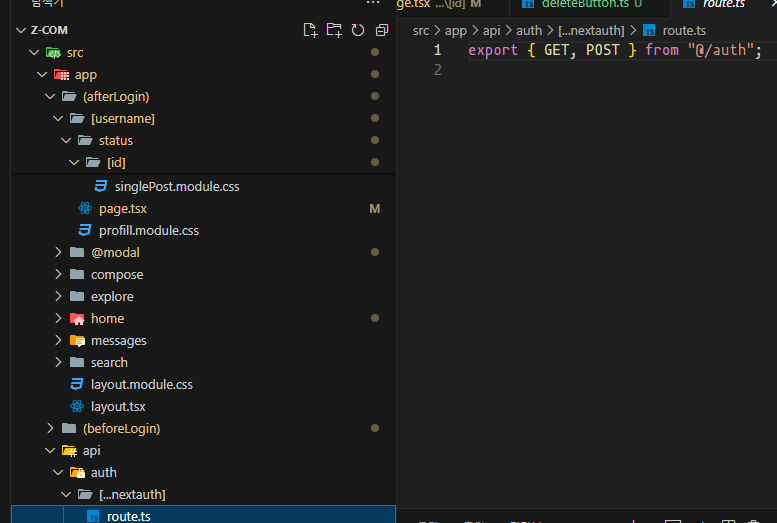Expand the @modal folder chevron
The width and height of the screenshot is (777, 523).
coord(58,252)
